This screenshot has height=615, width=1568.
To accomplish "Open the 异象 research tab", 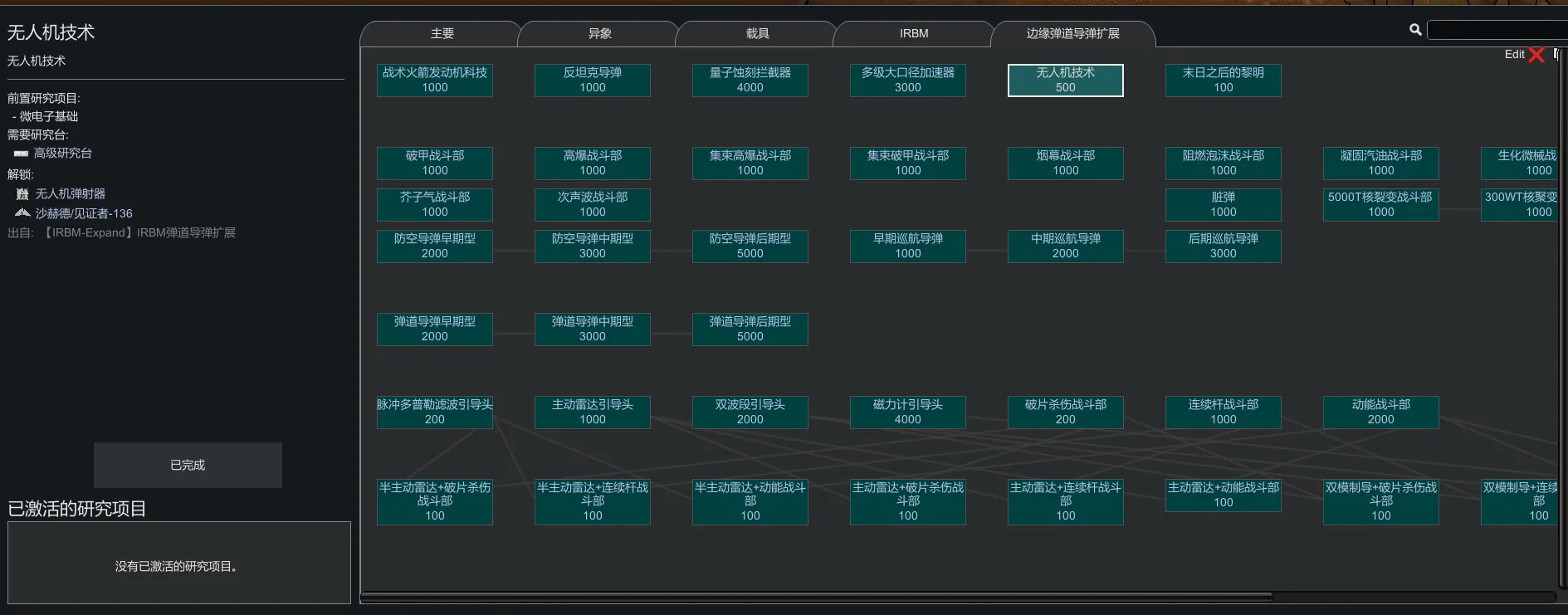I will pos(599,34).
